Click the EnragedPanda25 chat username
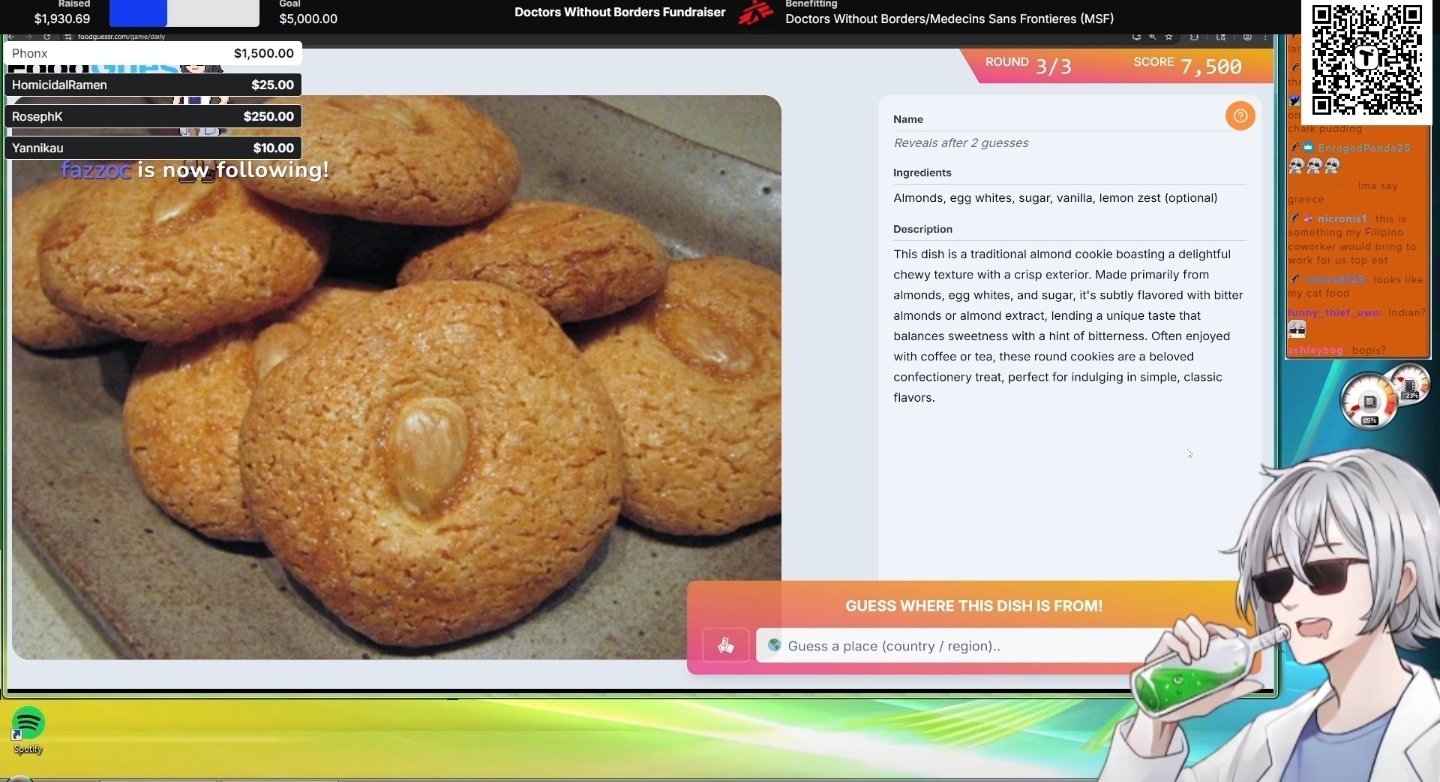1440x782 pixels. (1364, 148)
